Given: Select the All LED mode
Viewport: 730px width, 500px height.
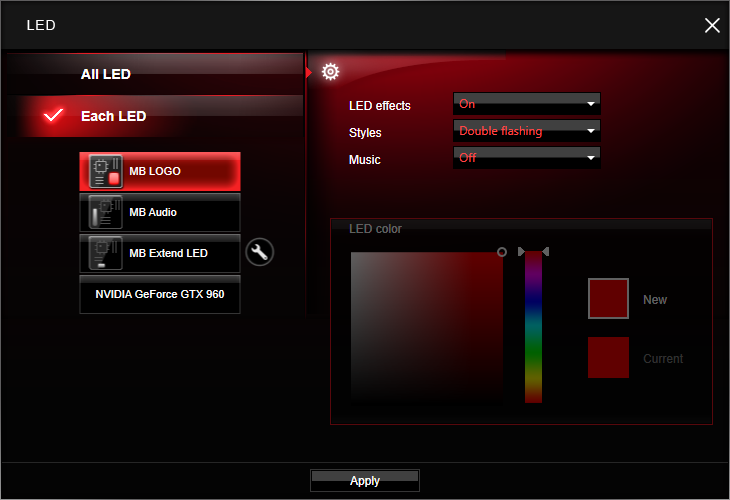Looking at the screenshot, I should (x=106, y=74).
